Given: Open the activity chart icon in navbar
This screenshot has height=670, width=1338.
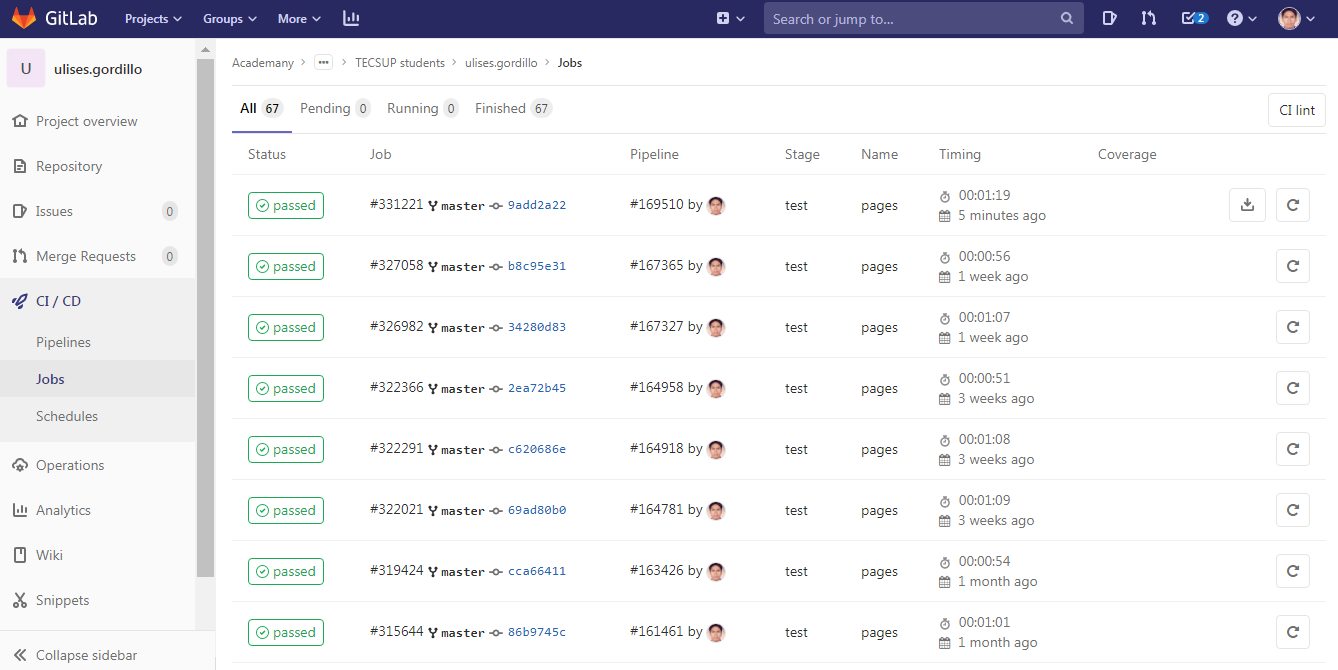Looking at the screenshot, I should pyautogui.click(x=351, y=18).
